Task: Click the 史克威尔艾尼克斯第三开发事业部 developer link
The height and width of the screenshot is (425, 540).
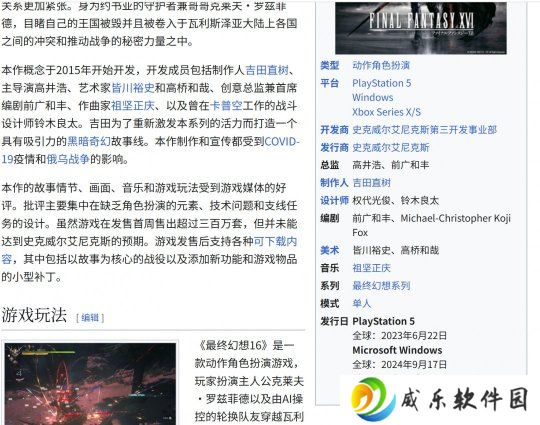Action: [x=425, y=130]
